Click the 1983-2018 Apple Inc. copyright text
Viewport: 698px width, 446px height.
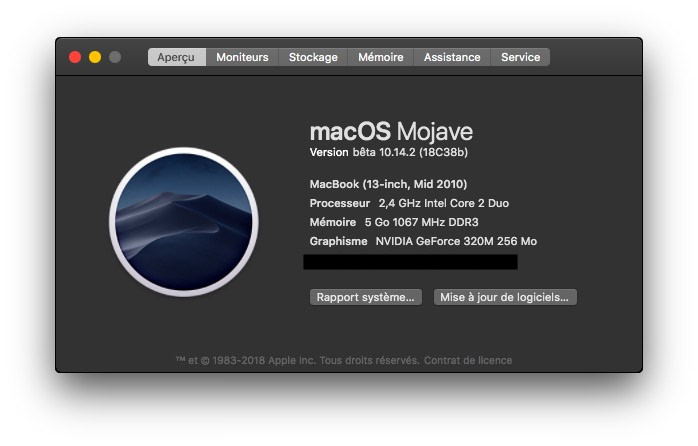tap(297, 361)
